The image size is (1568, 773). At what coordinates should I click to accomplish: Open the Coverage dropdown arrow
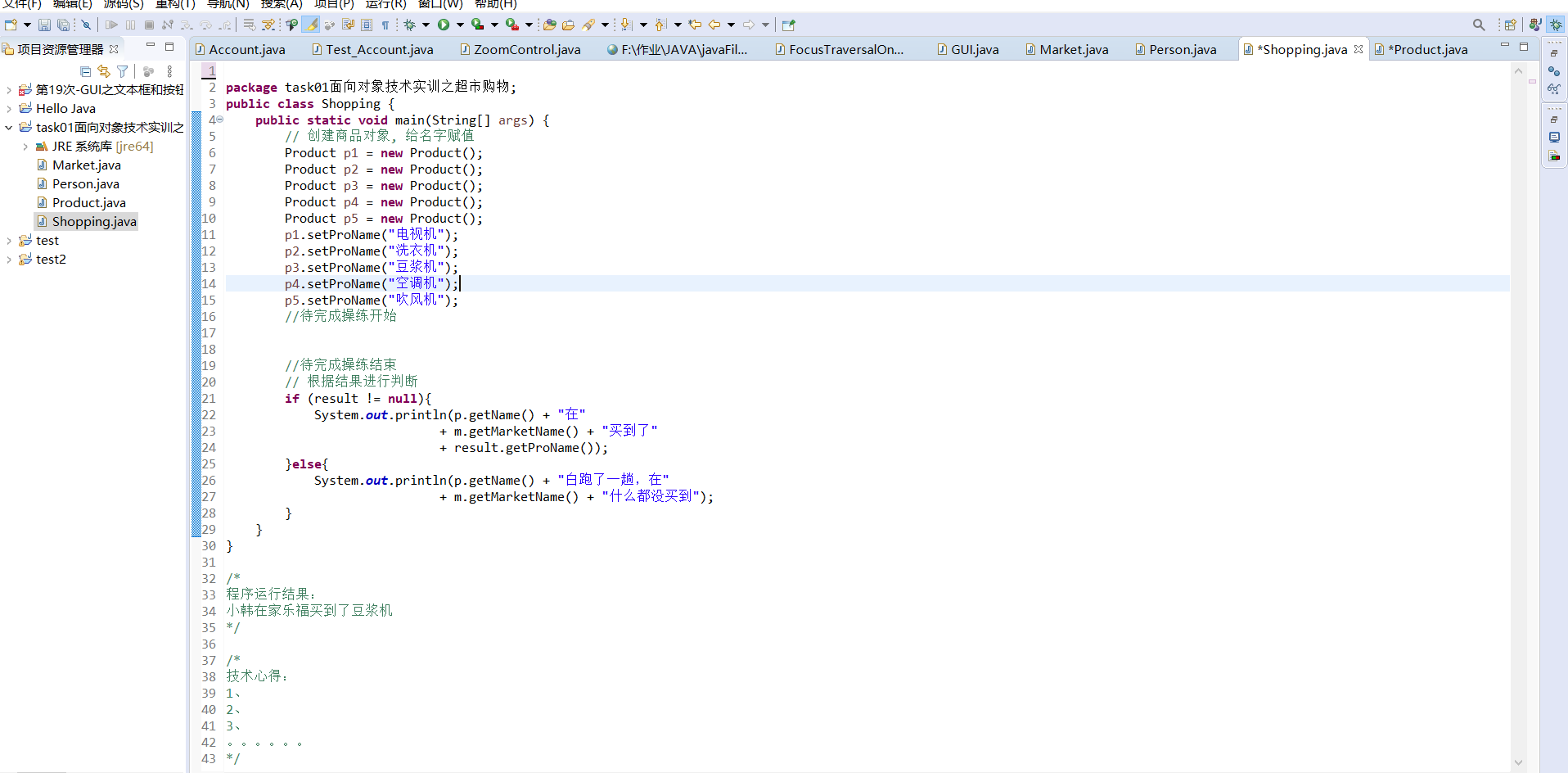point(494,25)
